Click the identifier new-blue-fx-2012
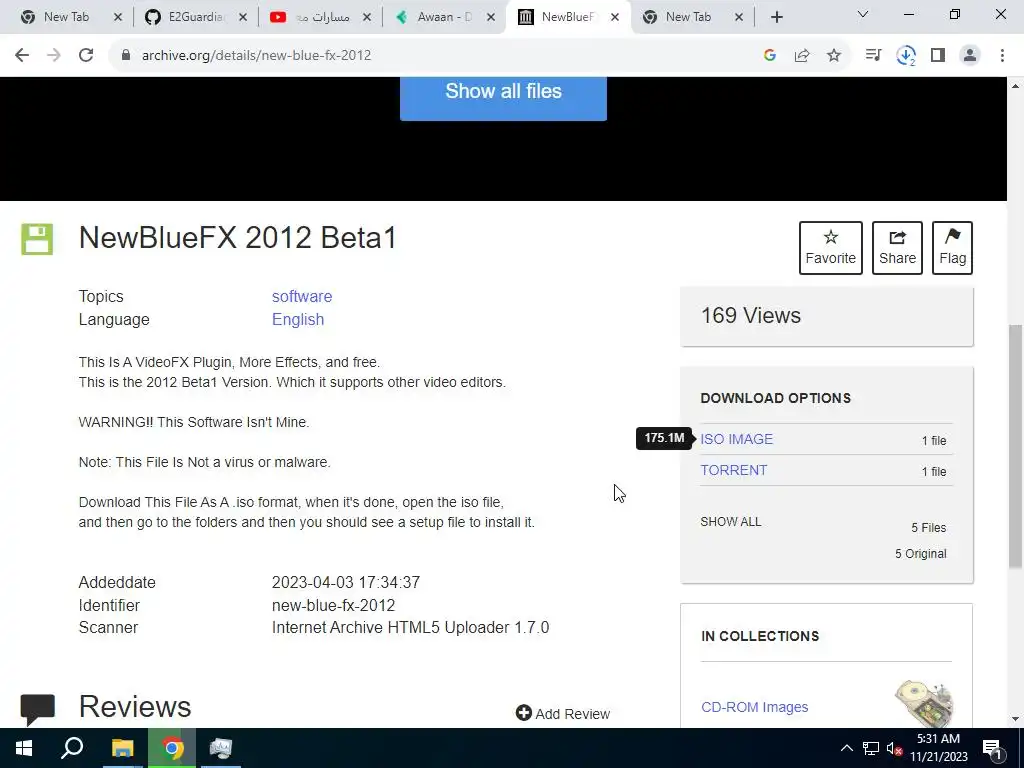1024x768 pixels. click(333, 605)
